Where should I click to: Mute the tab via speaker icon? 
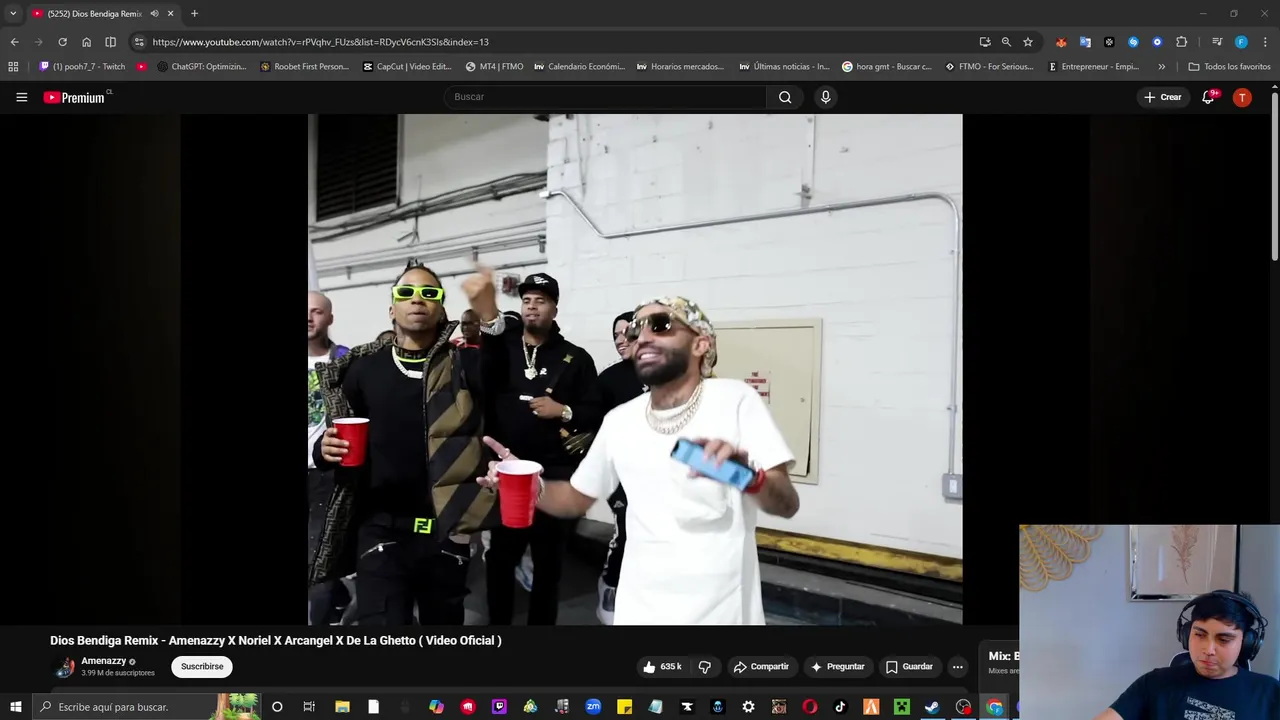[x=154, y=14]
